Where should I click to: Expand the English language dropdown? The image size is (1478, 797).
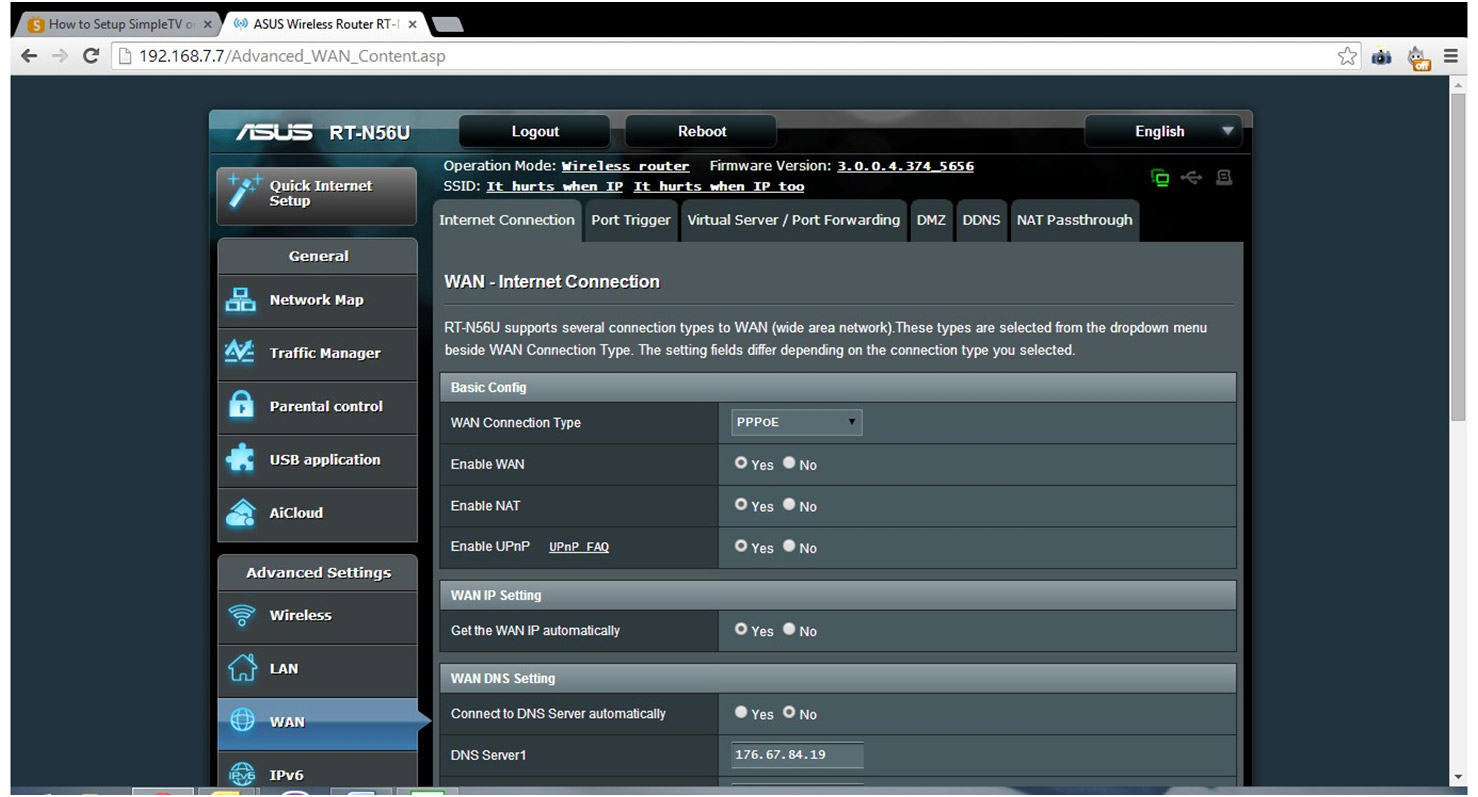coord(1165,131)
